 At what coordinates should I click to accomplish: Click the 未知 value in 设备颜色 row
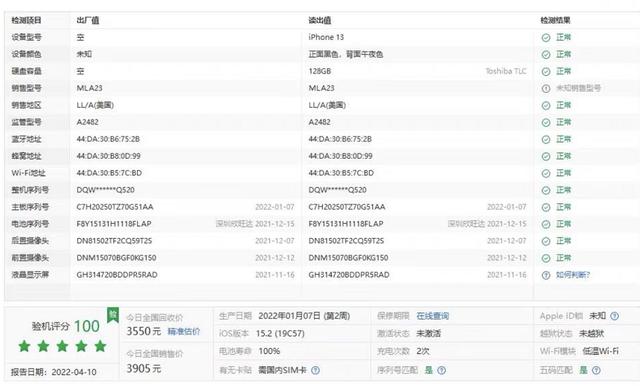click(84, 54)
